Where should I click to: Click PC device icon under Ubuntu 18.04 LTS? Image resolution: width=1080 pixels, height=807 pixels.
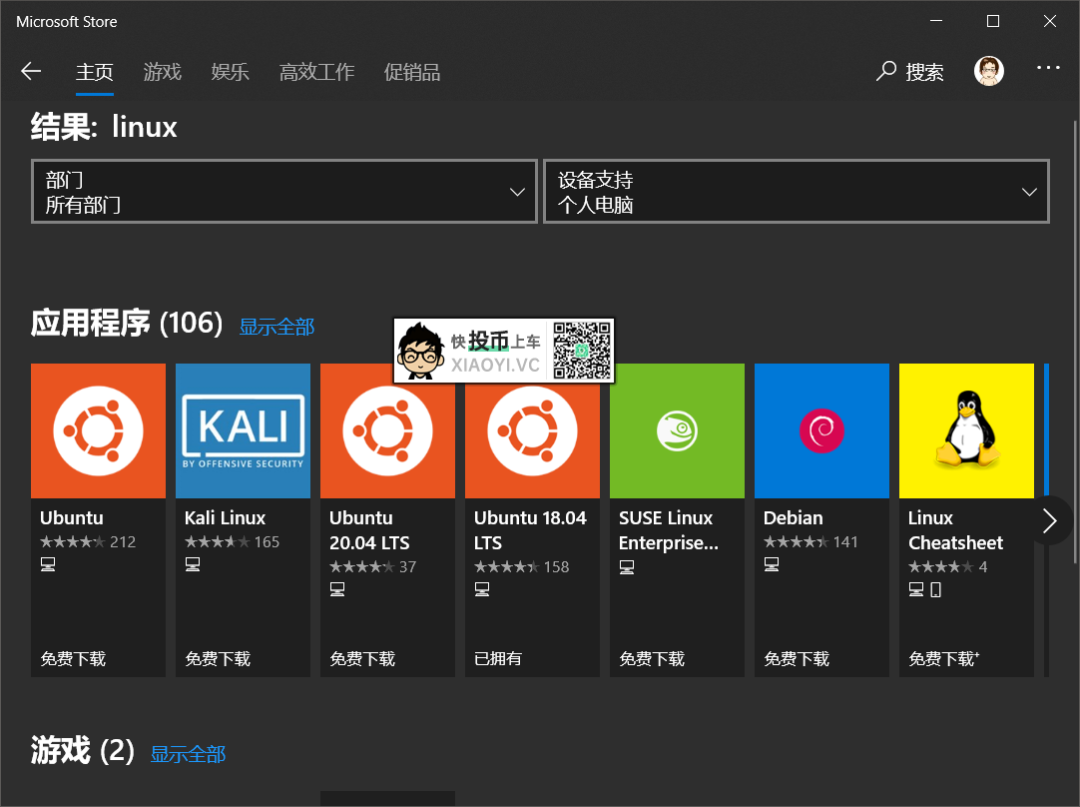pos(481,589)
